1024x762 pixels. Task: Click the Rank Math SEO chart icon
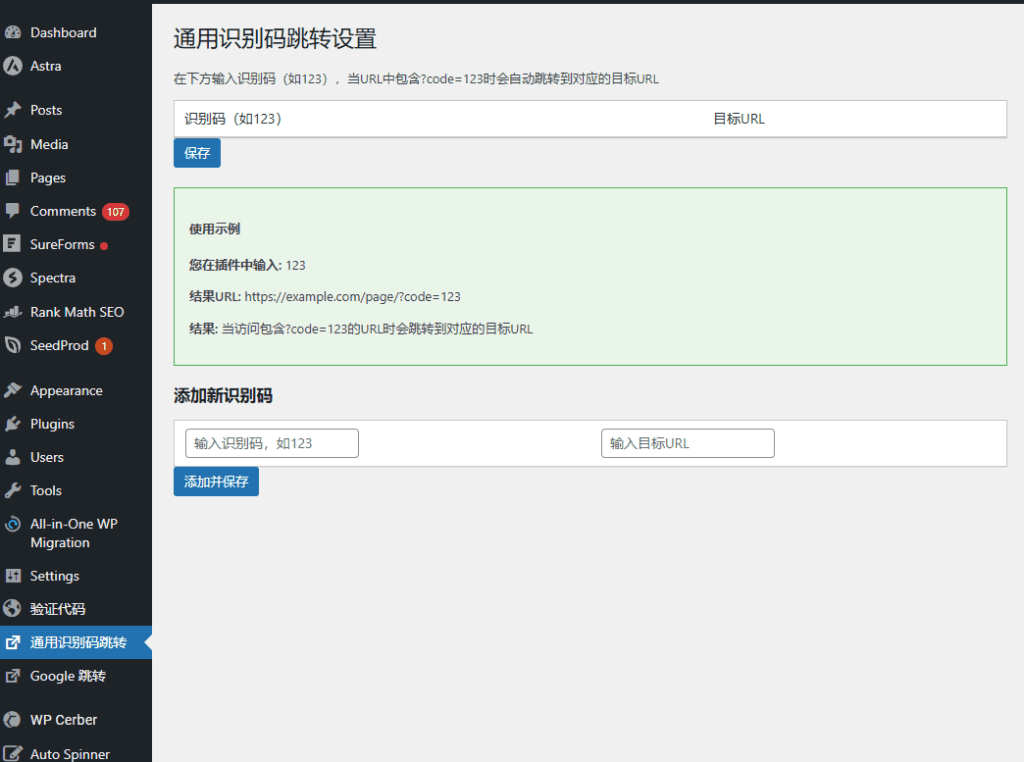12,312
